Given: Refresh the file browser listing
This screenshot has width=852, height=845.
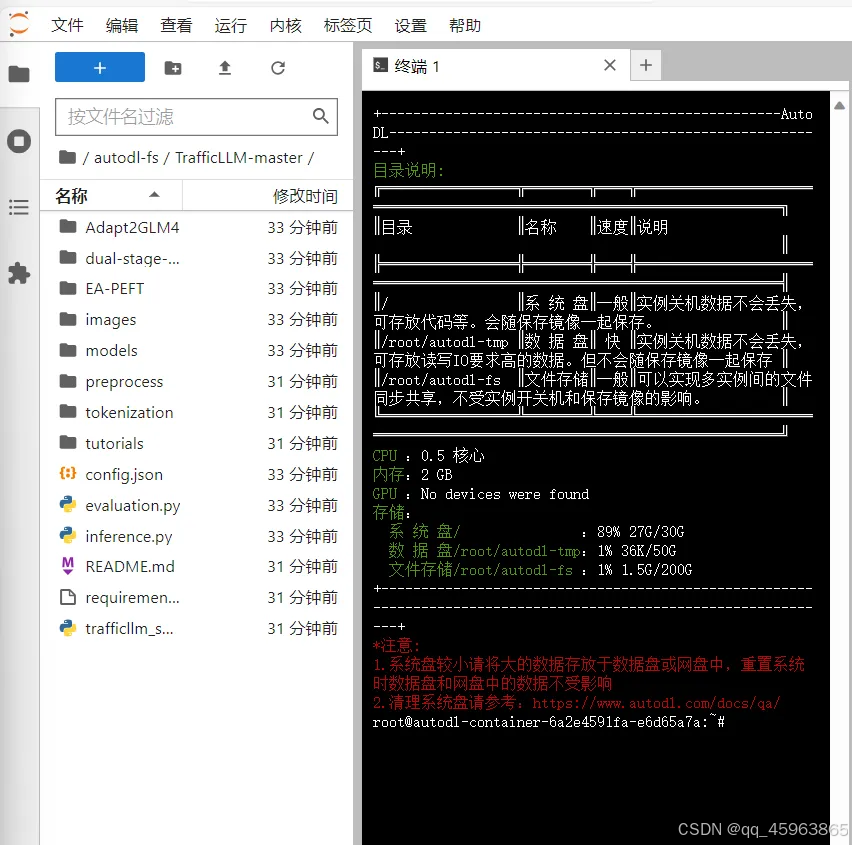Looking at the screenshot, I should point(278,68).
